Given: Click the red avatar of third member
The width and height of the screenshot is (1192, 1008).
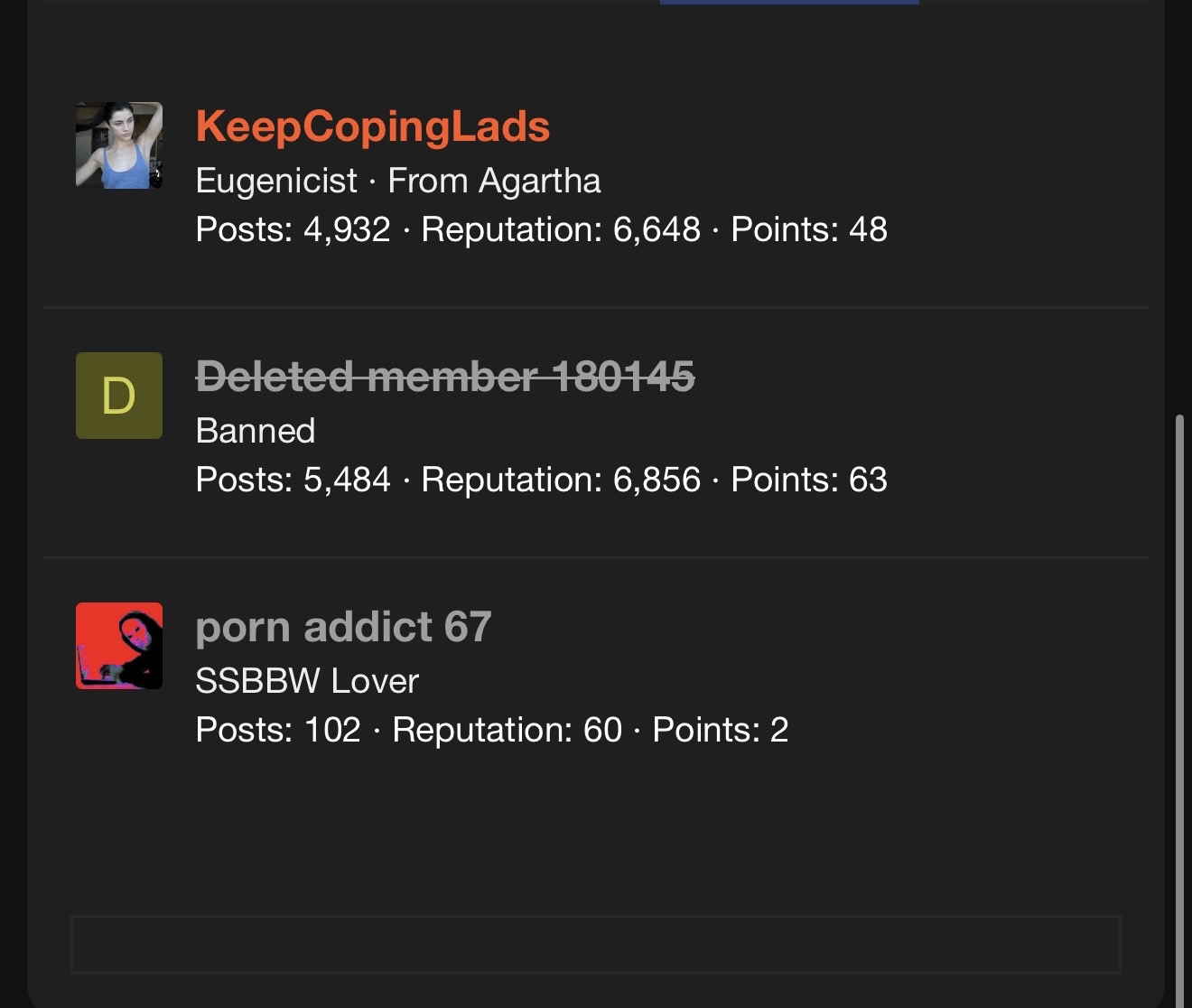Looking at the screenshot, I should tap(119, 646).
